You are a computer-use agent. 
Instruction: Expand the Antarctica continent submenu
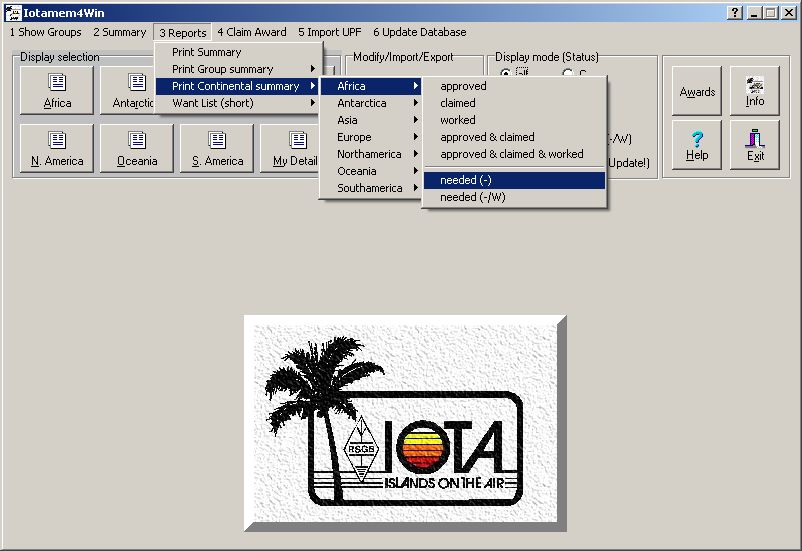tap(371, 103)
